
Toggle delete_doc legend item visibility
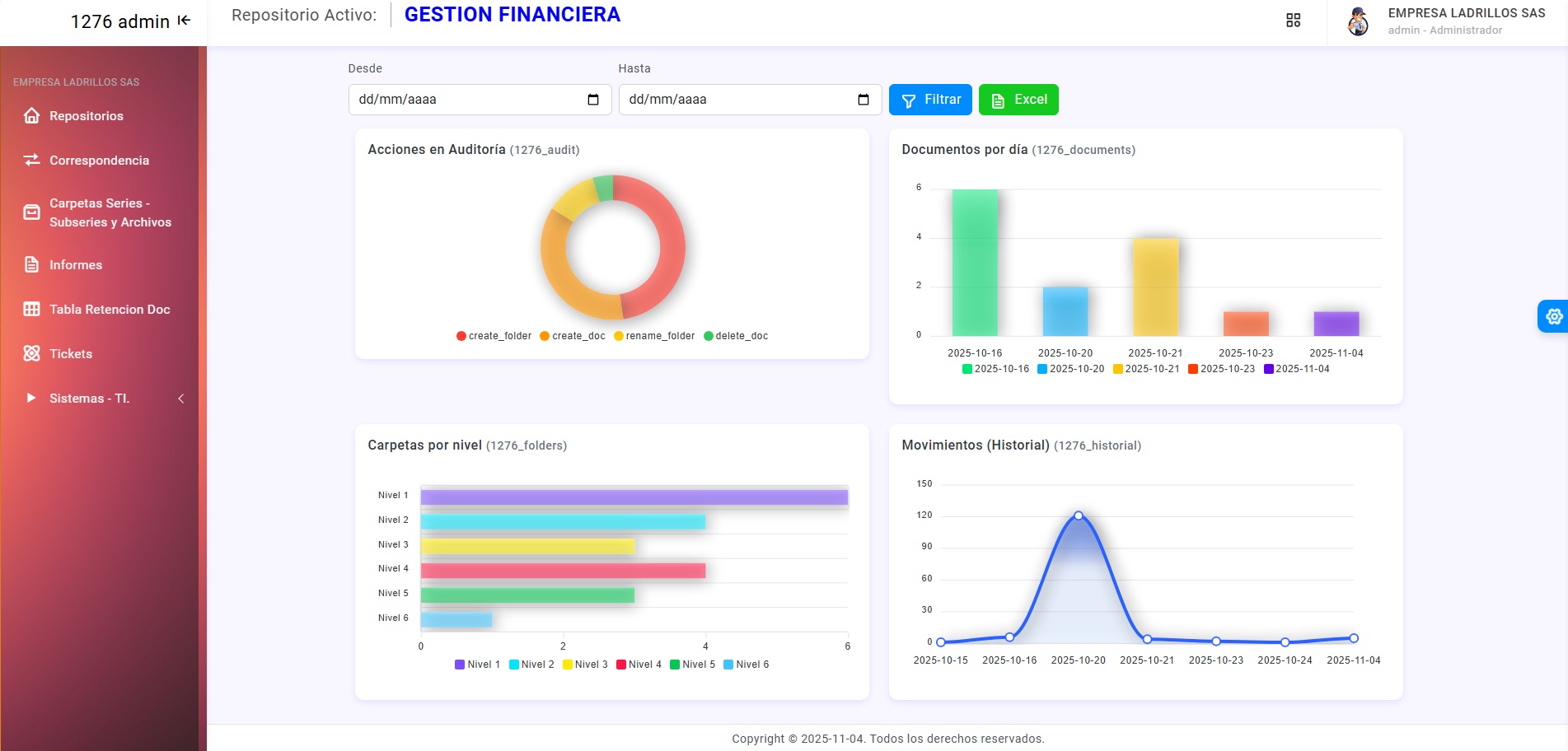pos(735,336)
